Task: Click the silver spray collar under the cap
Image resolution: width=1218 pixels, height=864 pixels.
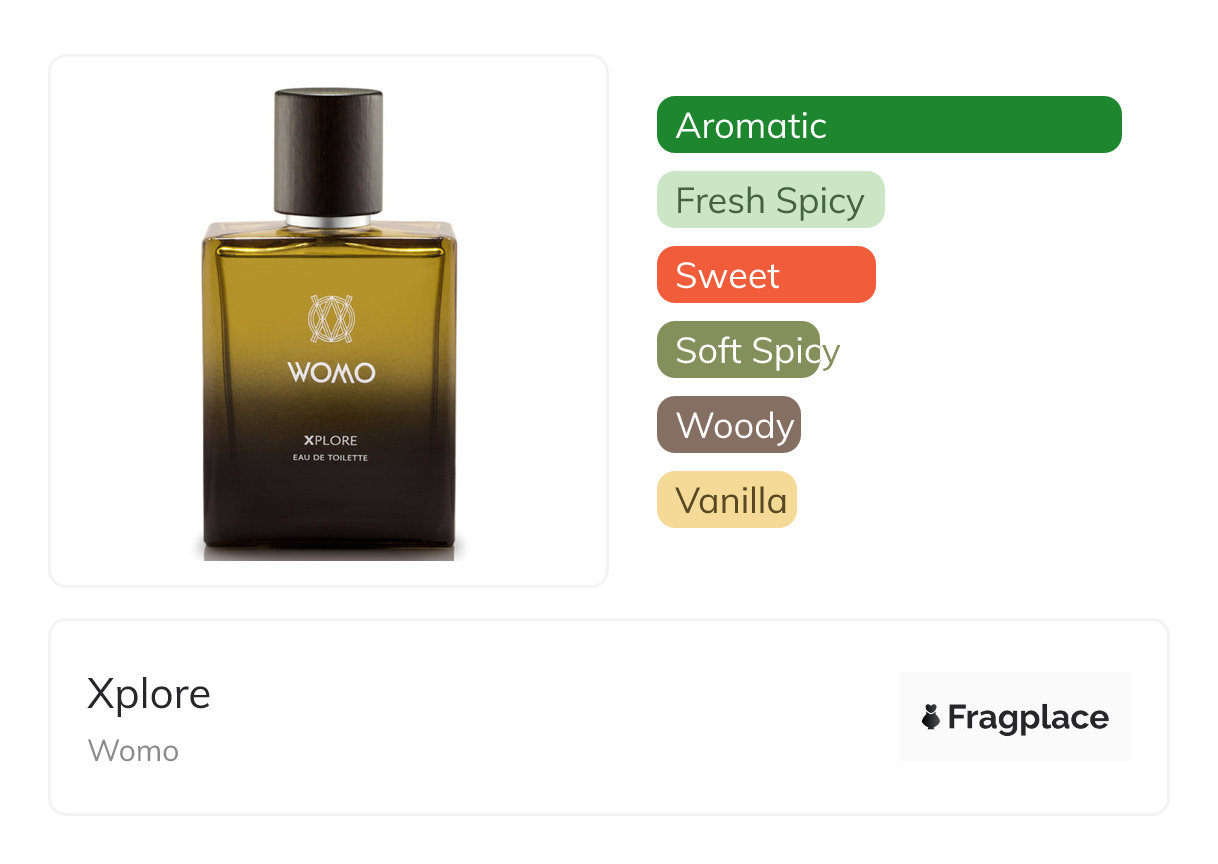Action: click(329, 220)
